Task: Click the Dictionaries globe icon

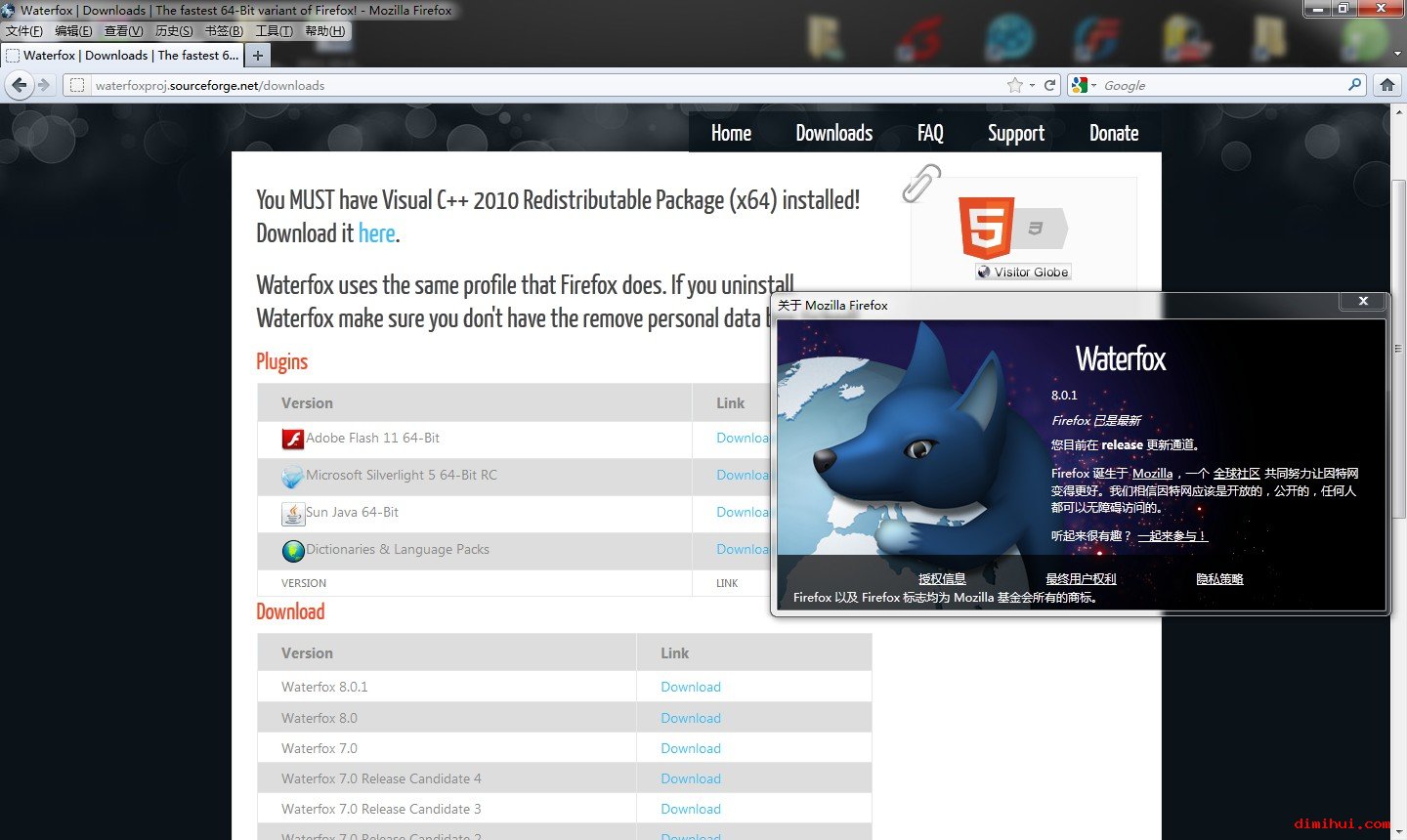Action: pos(292,551)
